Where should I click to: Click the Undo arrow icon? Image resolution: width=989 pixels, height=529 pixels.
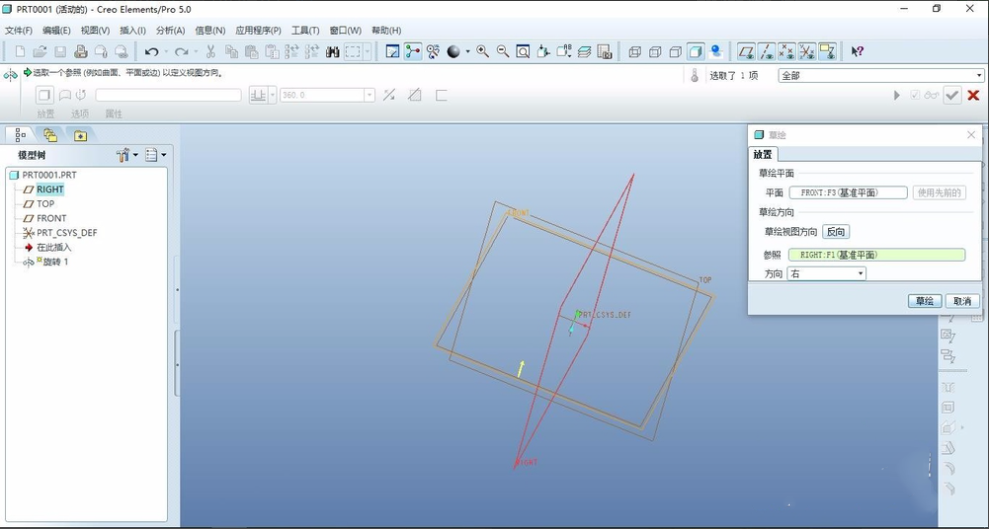click(151, 52)
